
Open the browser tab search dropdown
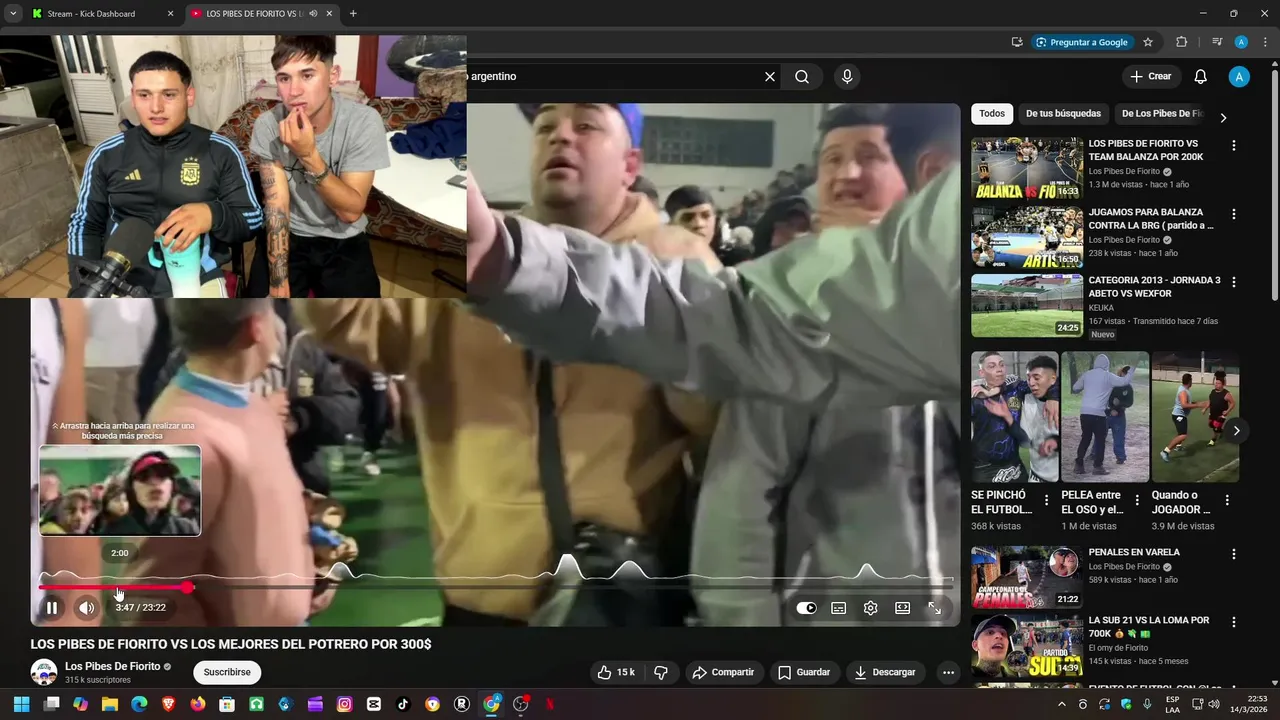tap(12, 14)
